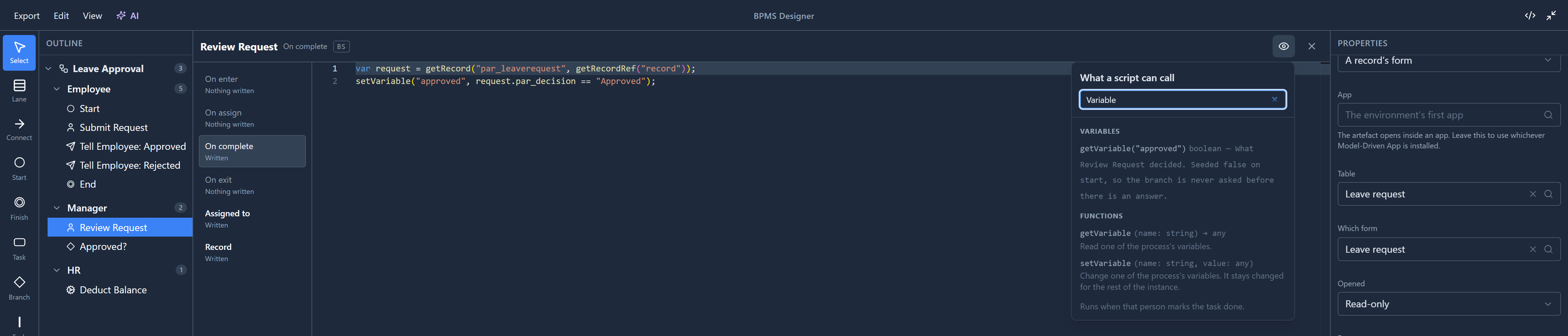Select the Select pointer tool

(x=19, y=52)
